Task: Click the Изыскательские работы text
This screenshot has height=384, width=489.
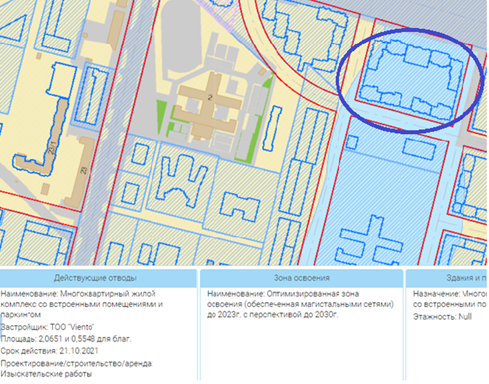Action: click(x=46, y=374)
